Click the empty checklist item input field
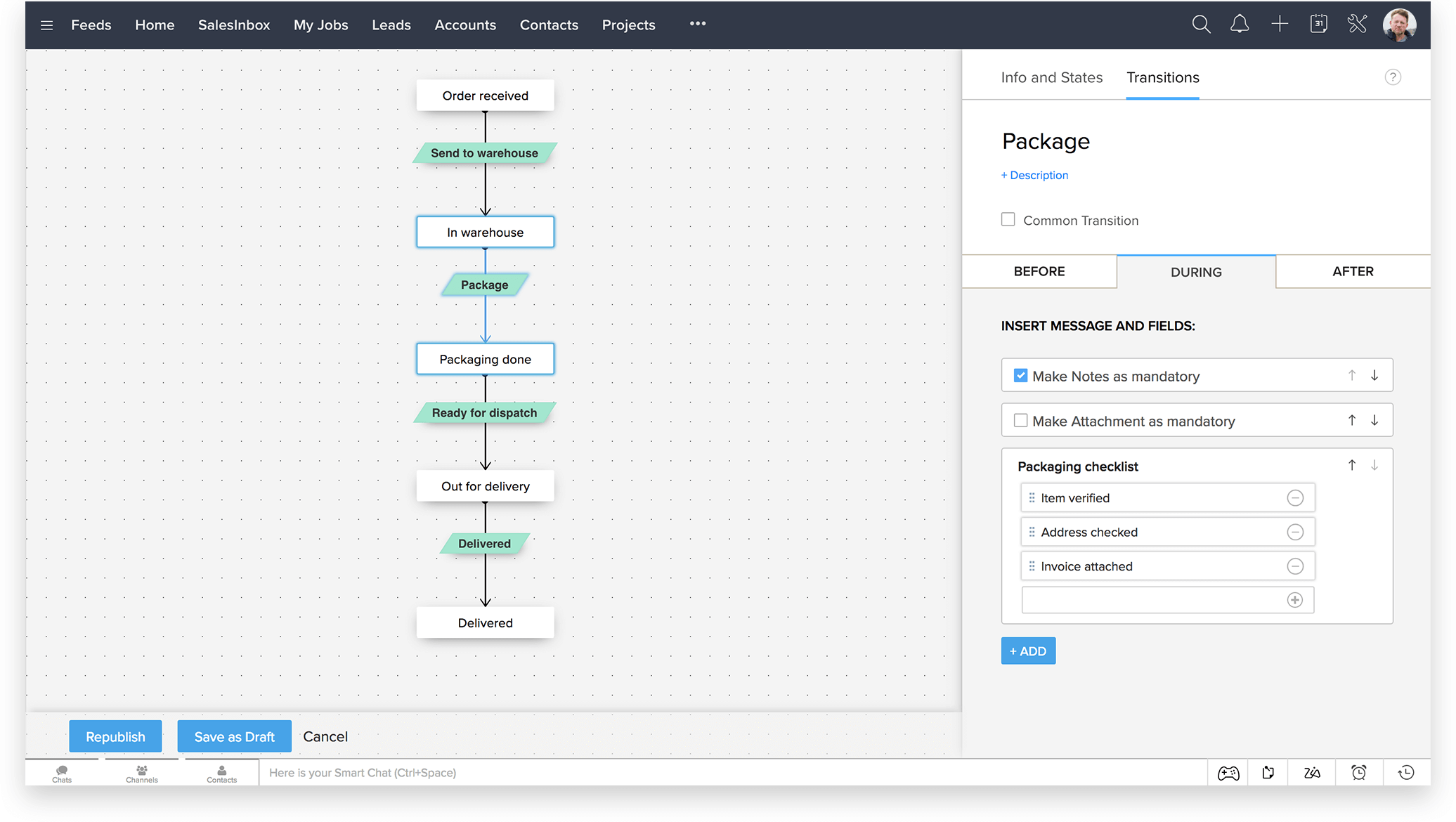Image resolution: width=1456 pixels, height=822 pixels. tap(1152, 600)
